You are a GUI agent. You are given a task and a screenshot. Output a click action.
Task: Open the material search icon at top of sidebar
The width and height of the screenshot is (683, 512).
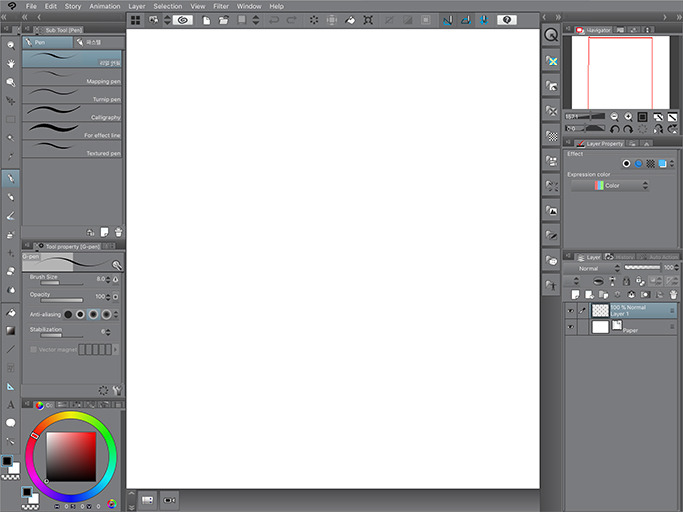click(551, 35)
